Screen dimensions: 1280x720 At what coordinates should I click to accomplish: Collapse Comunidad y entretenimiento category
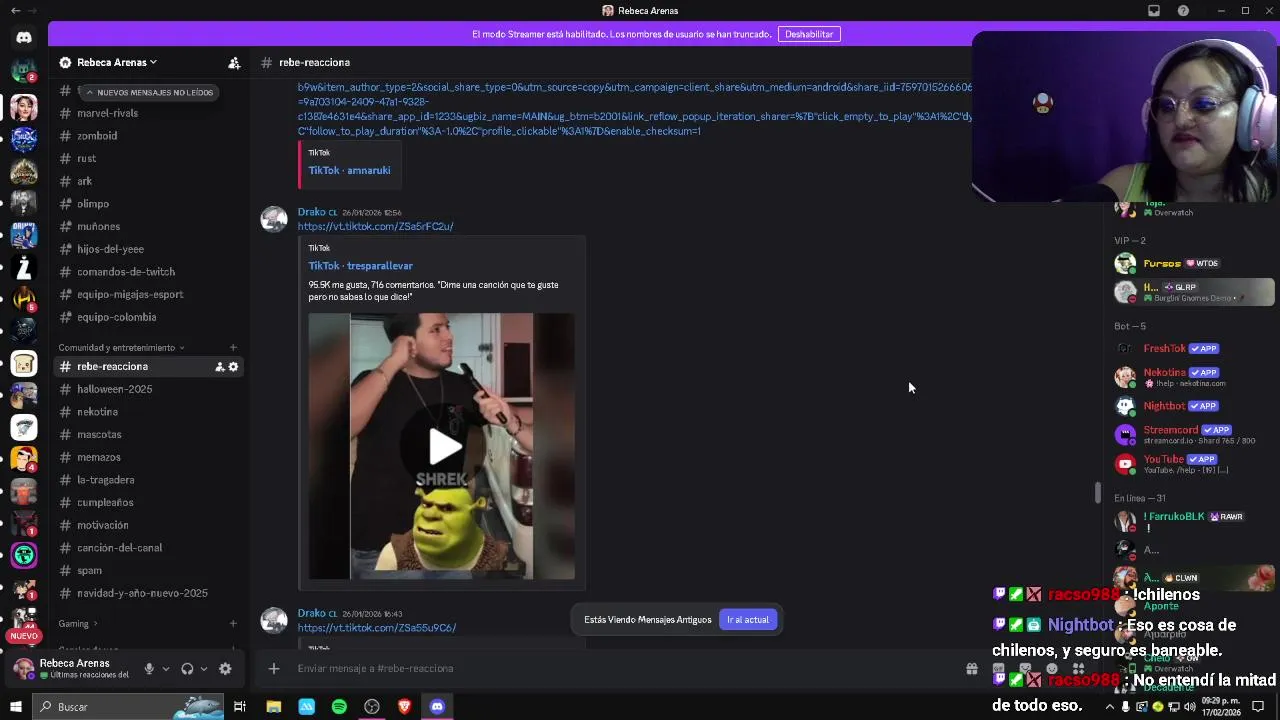[121, 348]
